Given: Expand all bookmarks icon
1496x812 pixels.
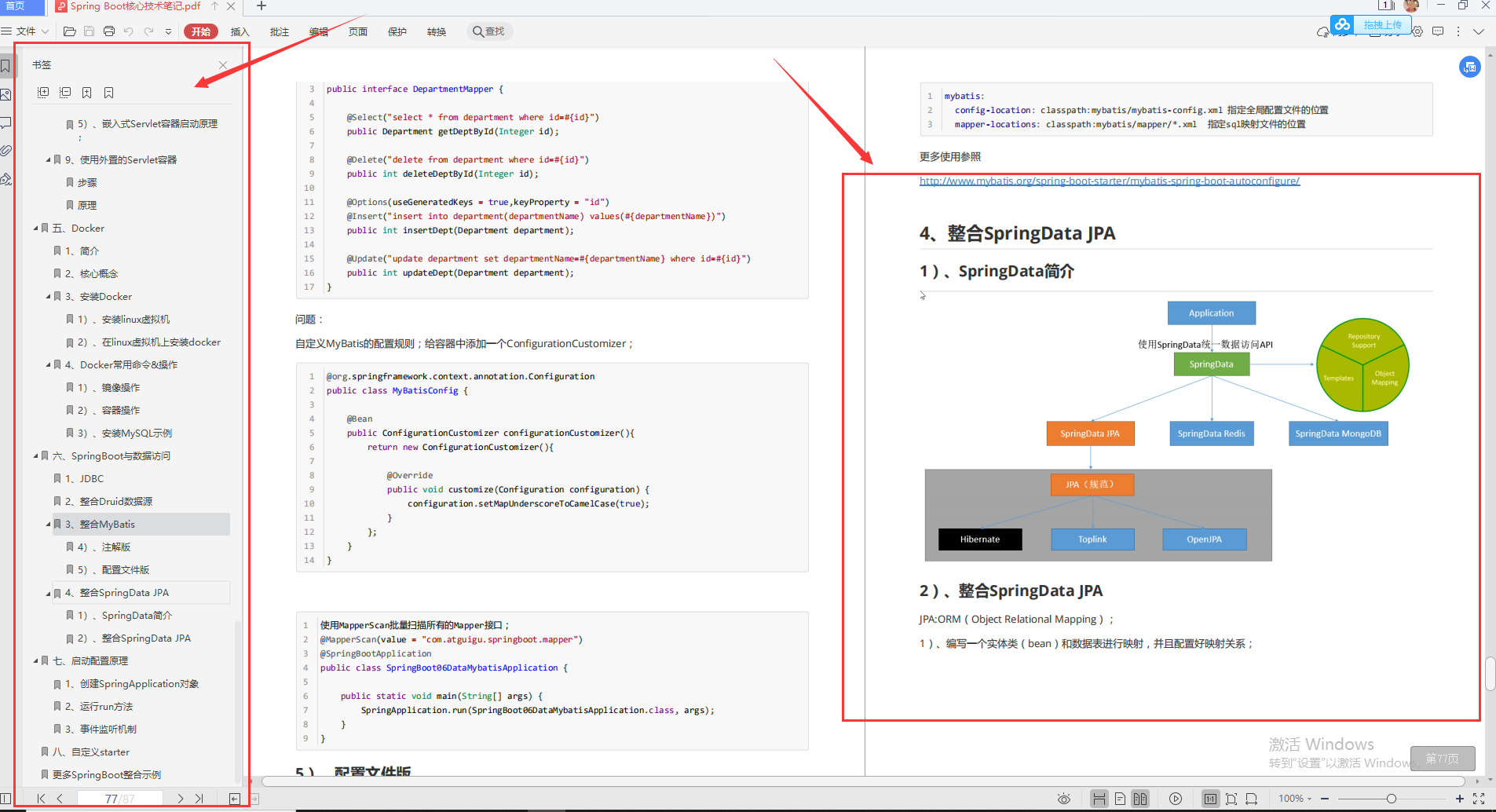Looking at the screenshot, I should click(43, 93).
